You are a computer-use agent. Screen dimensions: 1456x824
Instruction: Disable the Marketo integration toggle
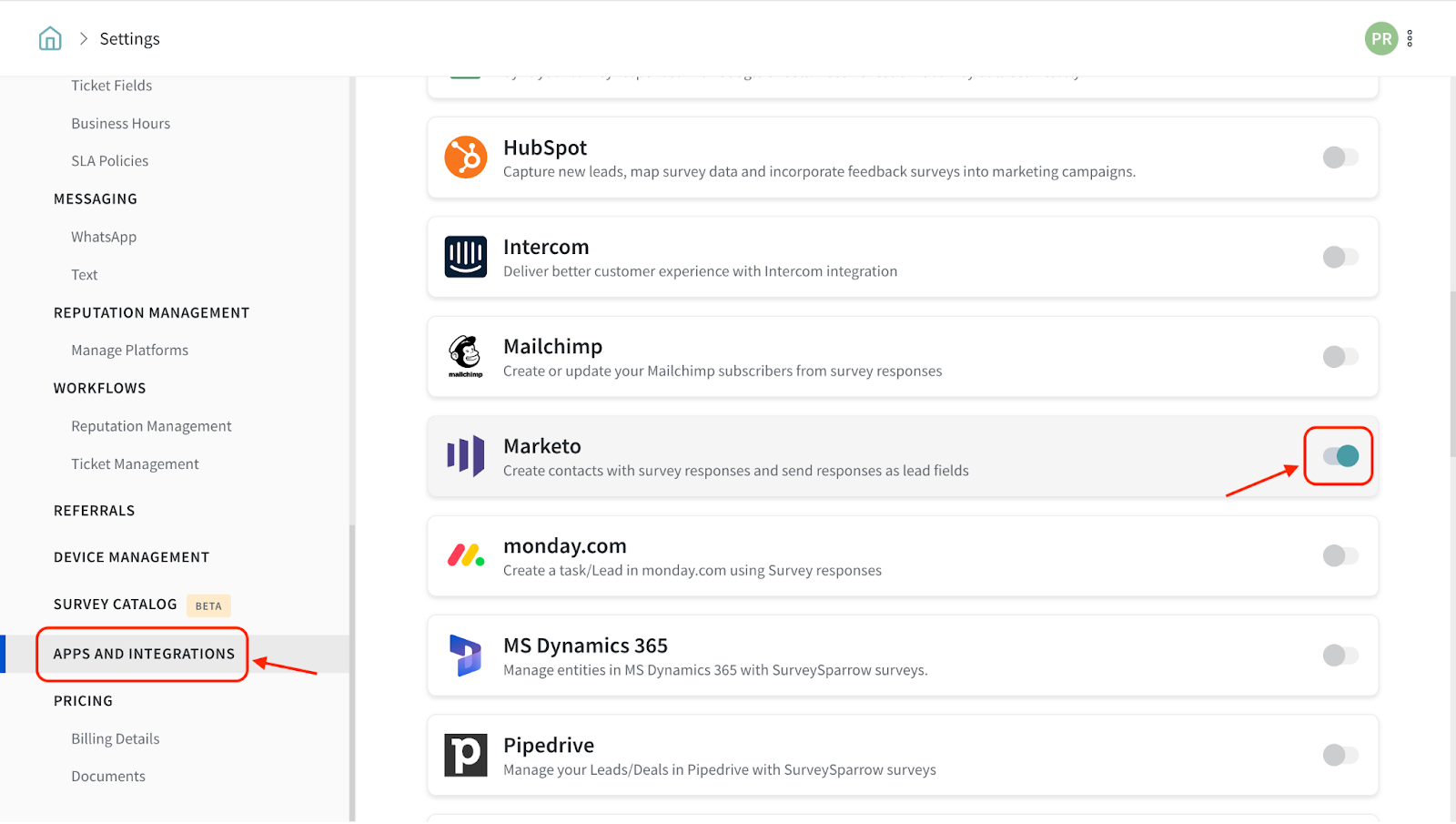(1340, 456)
